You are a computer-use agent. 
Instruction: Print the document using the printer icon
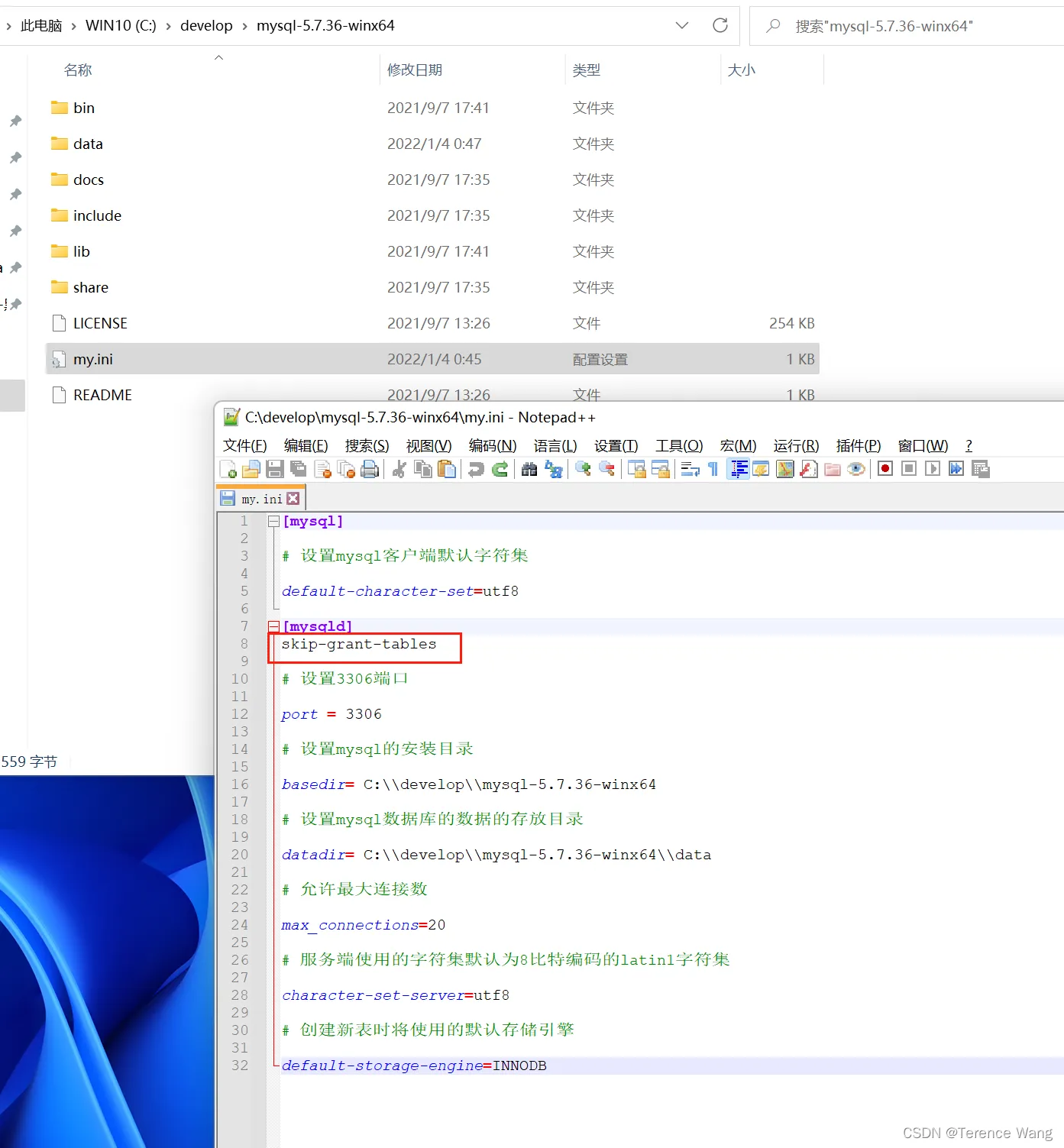pos(370,469)
